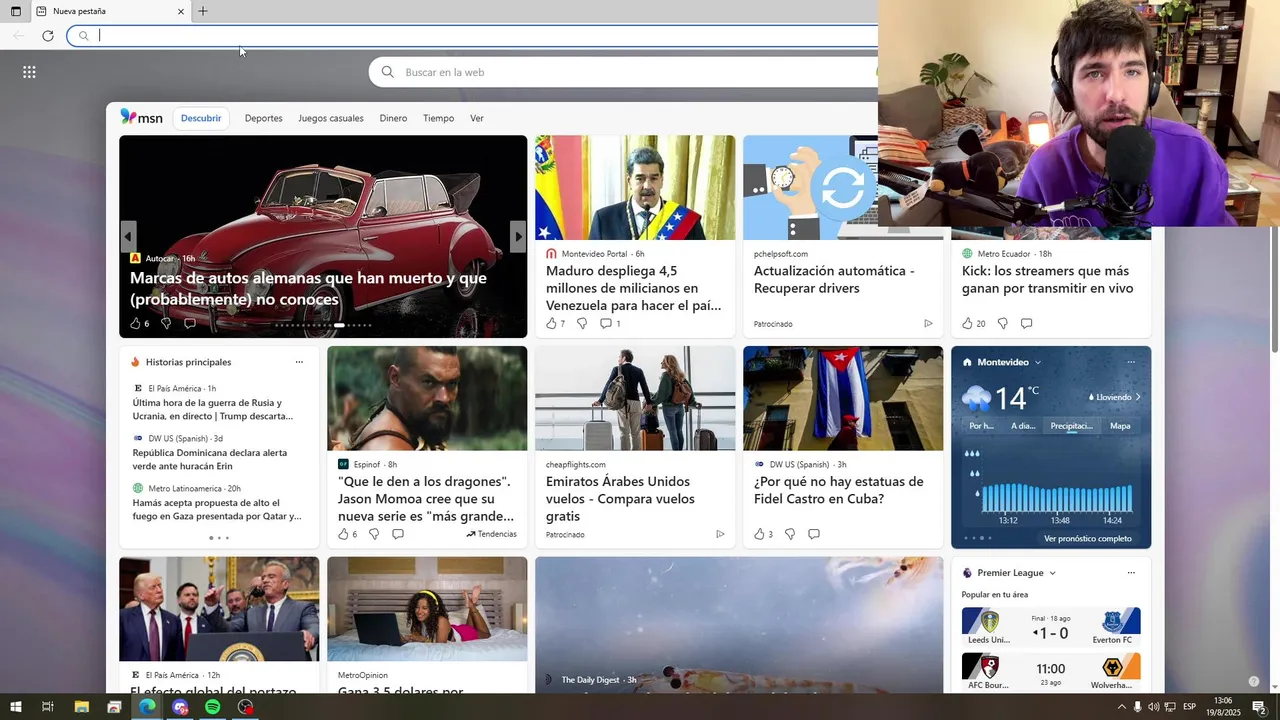The height and width of the screenshot is (720, 1280).
Task: Comment on the Jason Momoa article
Action: [398, 535]
